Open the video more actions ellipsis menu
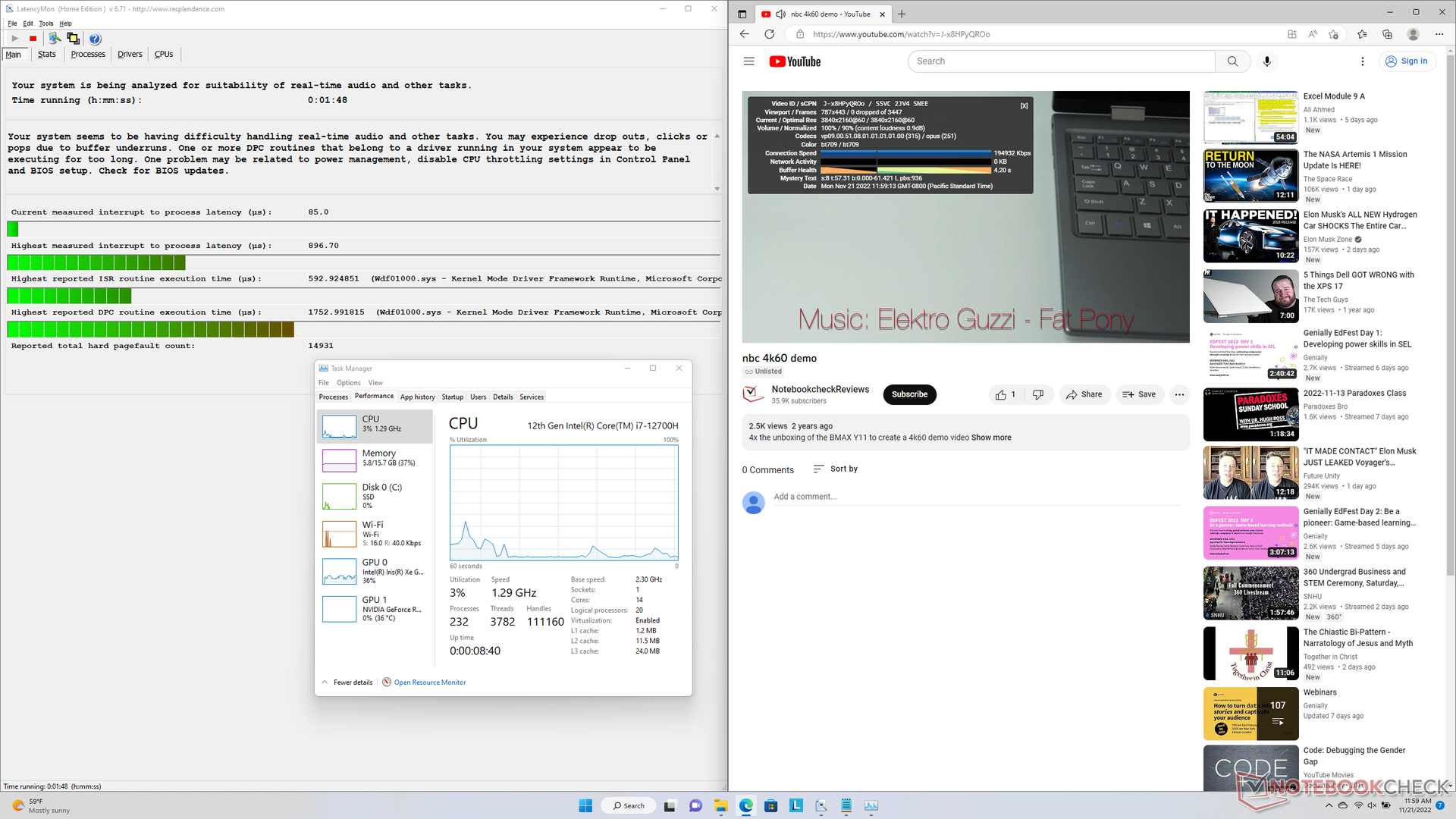 pos(1178,394)
